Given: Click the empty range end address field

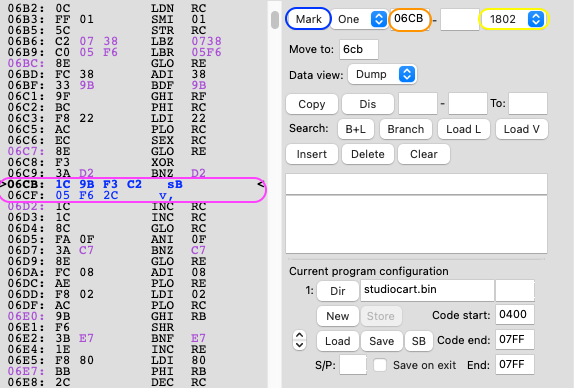Looking at the screenshot, I should pos(460,19).
